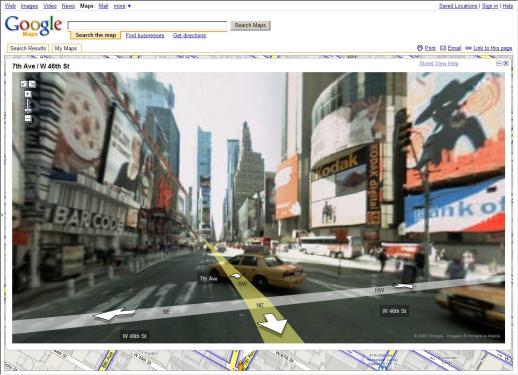
Task: Zoom in on the Street View image
Action: (28, 94)
